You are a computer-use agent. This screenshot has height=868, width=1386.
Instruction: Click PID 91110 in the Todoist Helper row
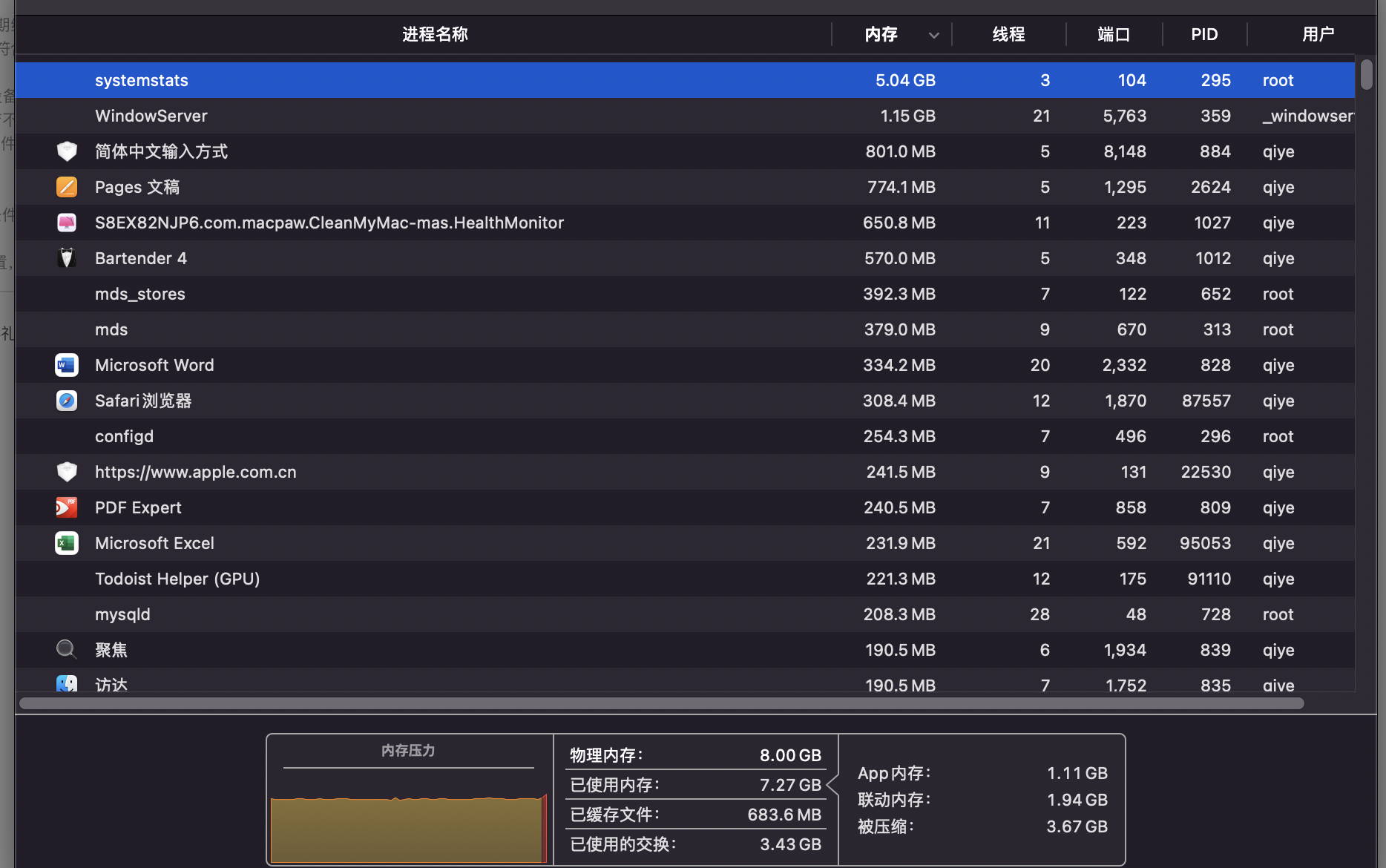pos(1209,579)
